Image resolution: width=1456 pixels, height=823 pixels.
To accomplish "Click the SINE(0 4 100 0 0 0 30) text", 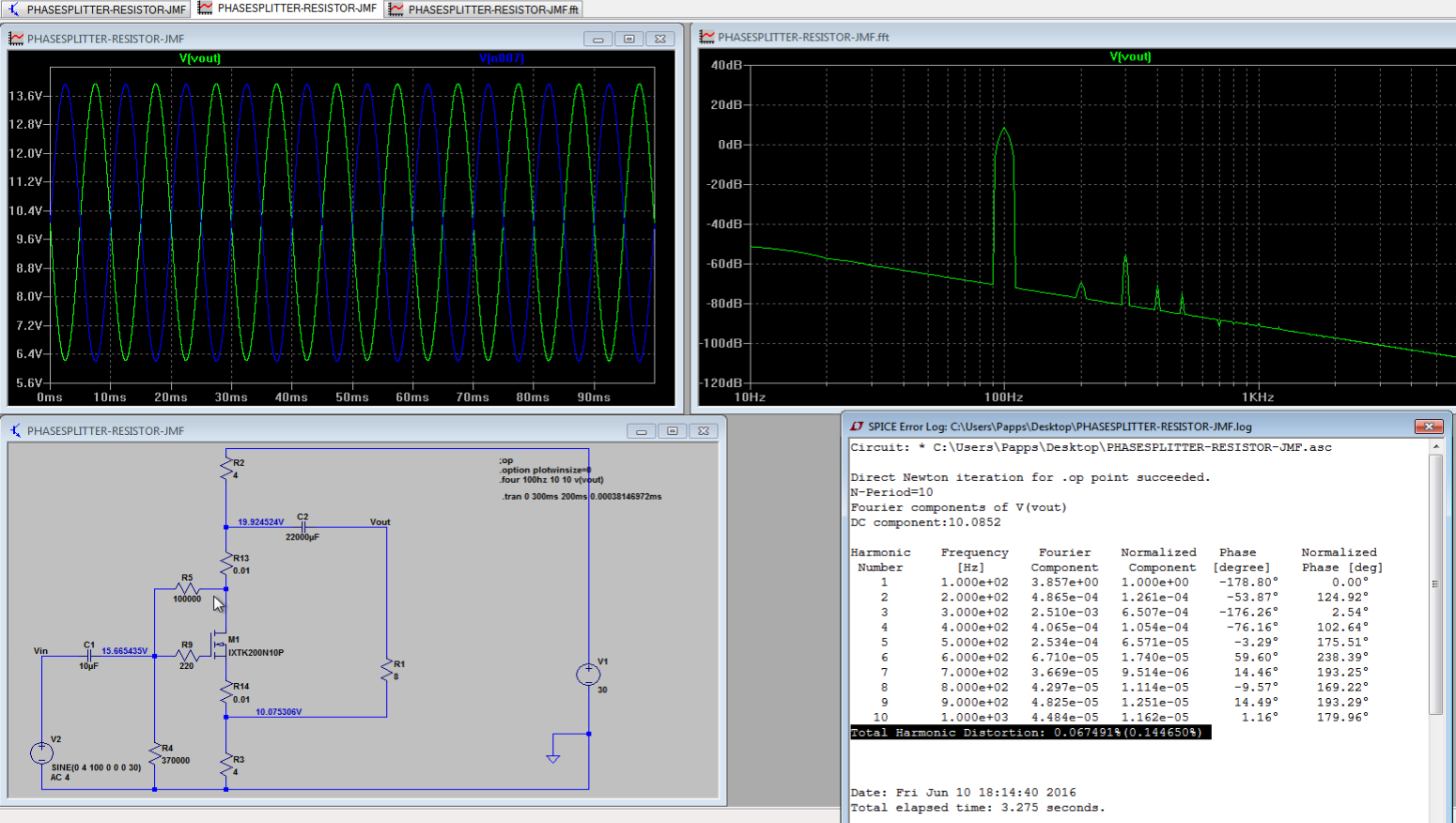I will tap(96, 768).
